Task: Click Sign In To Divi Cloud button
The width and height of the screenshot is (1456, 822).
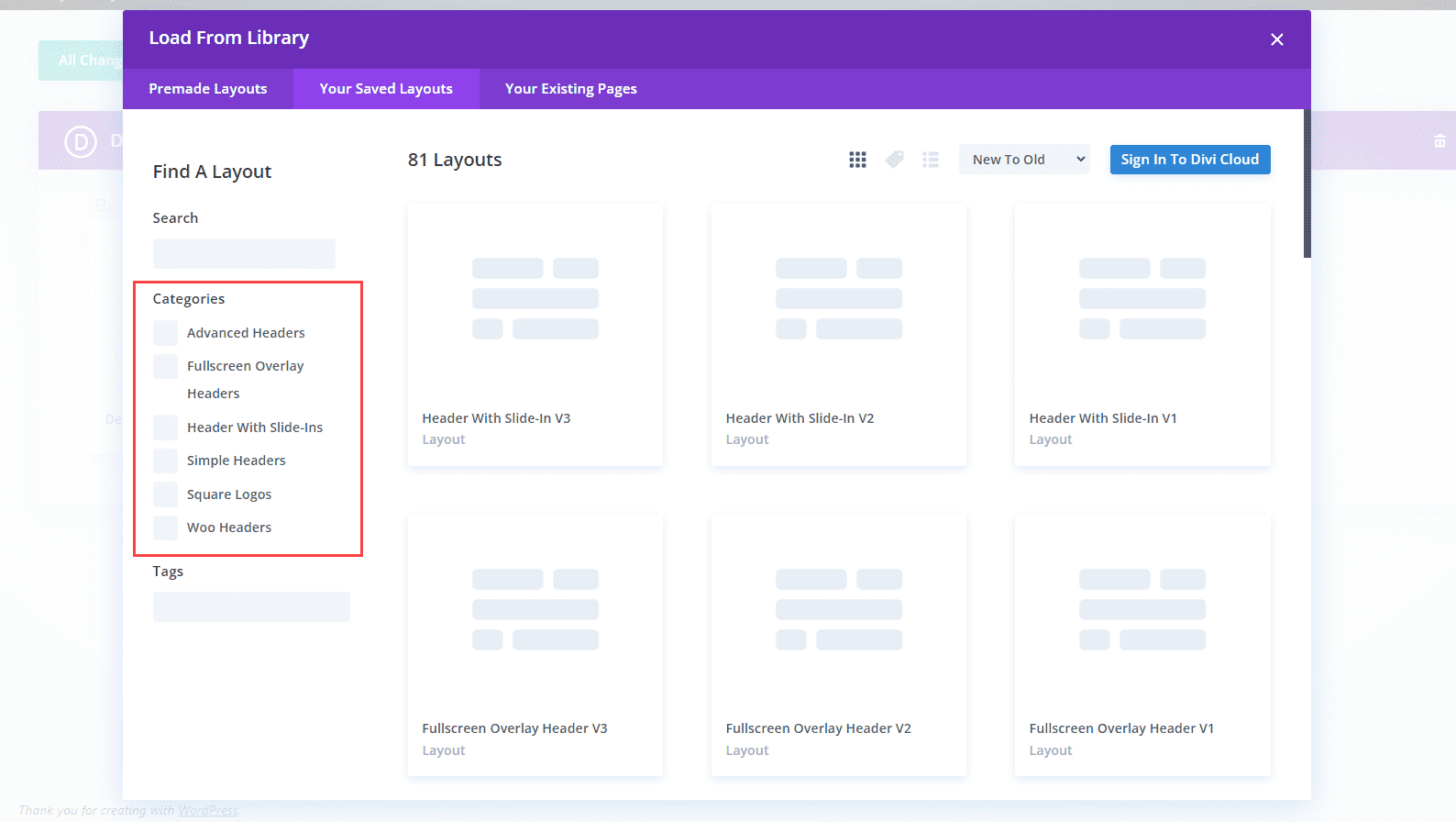Action: 1189,160
